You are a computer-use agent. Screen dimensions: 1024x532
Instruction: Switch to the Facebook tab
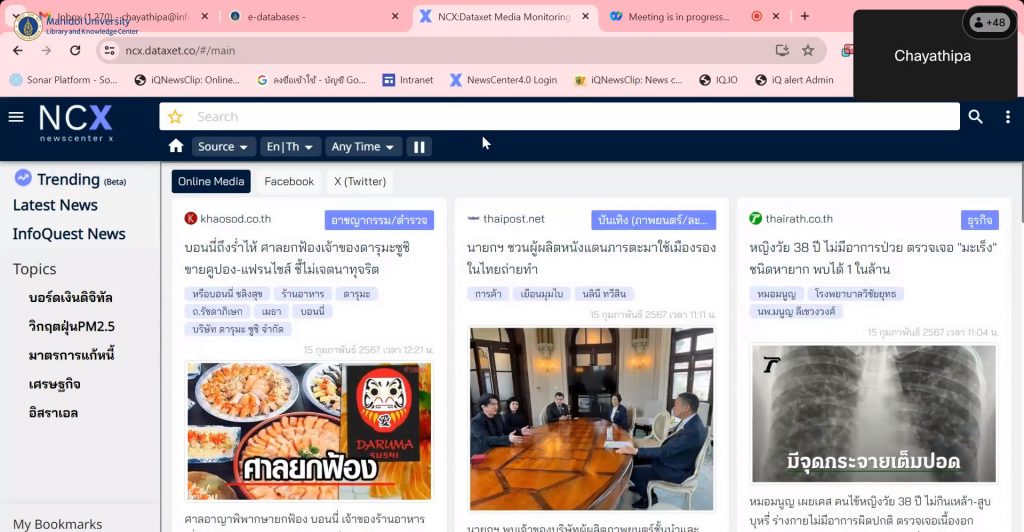[289, 181]
